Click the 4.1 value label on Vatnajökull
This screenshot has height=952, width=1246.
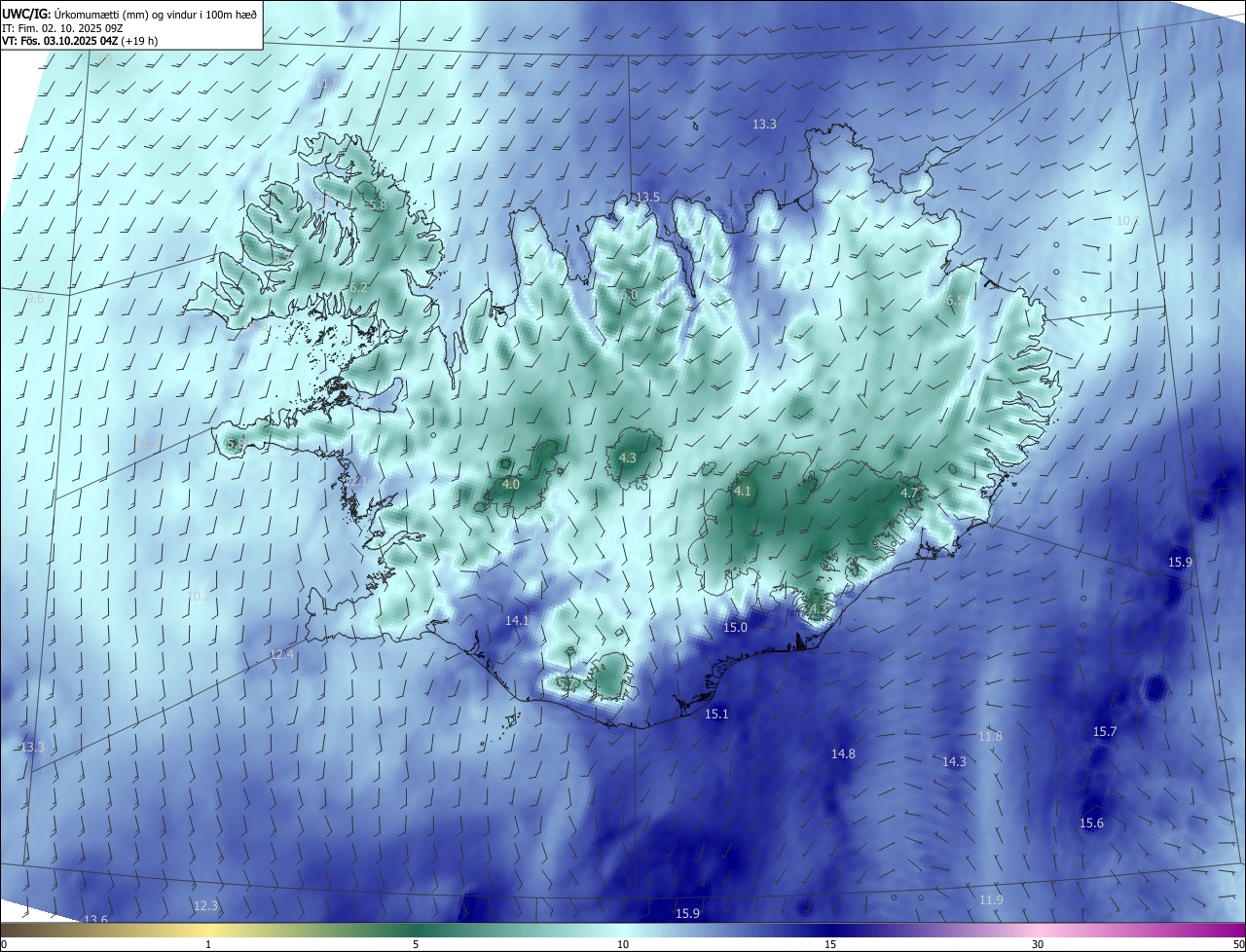coord(743,492)
